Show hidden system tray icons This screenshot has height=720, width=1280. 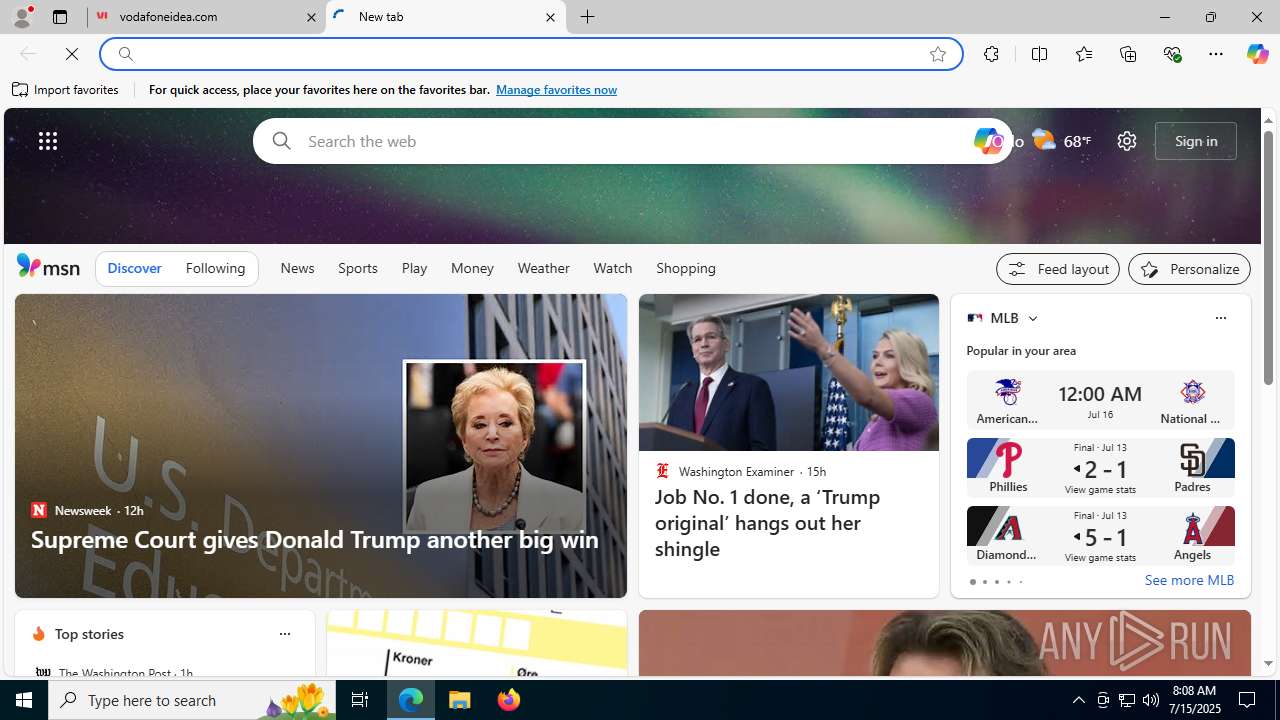point(1078,700)
